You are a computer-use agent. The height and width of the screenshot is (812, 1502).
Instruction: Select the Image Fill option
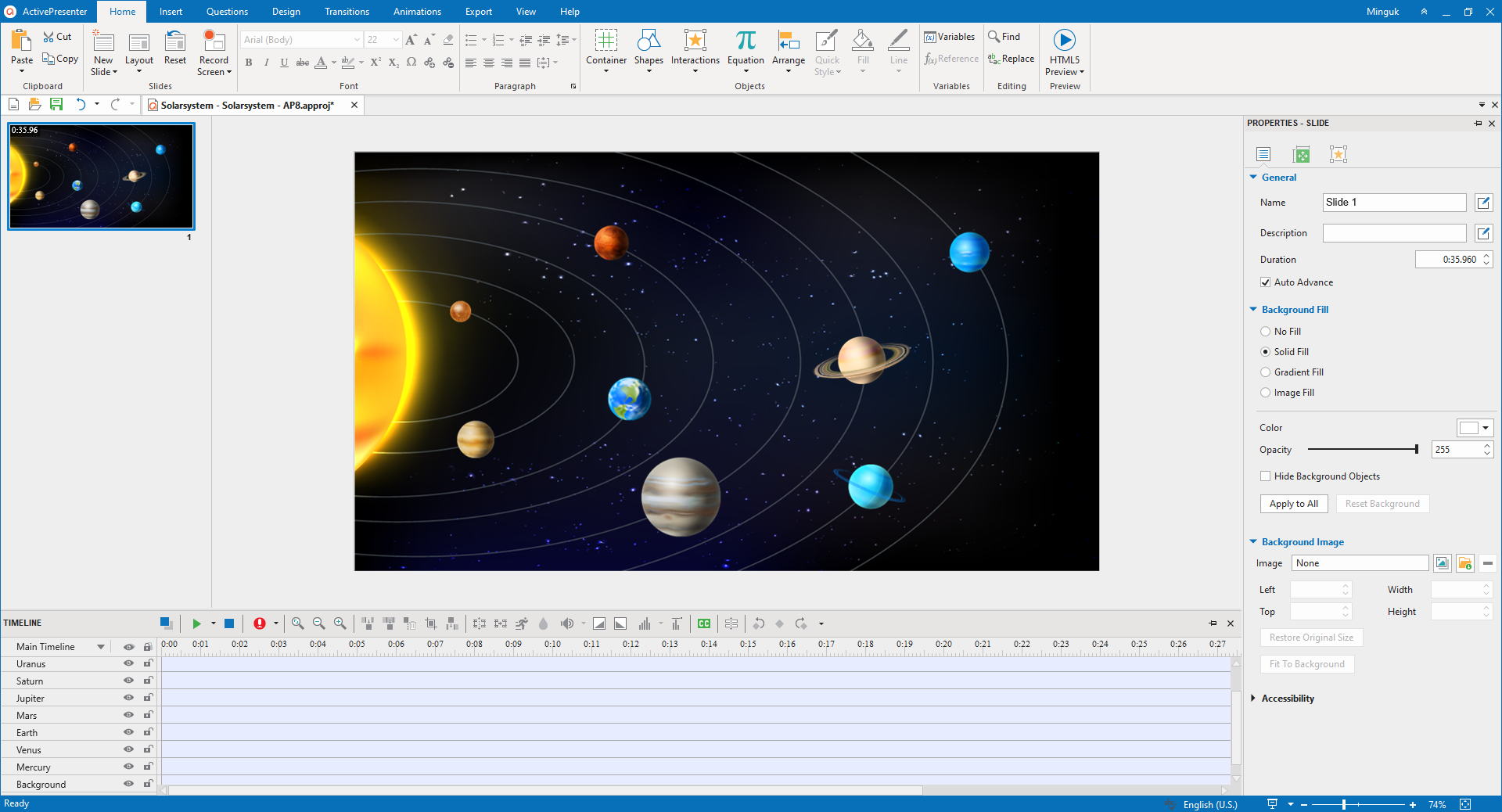point(1265,393)
